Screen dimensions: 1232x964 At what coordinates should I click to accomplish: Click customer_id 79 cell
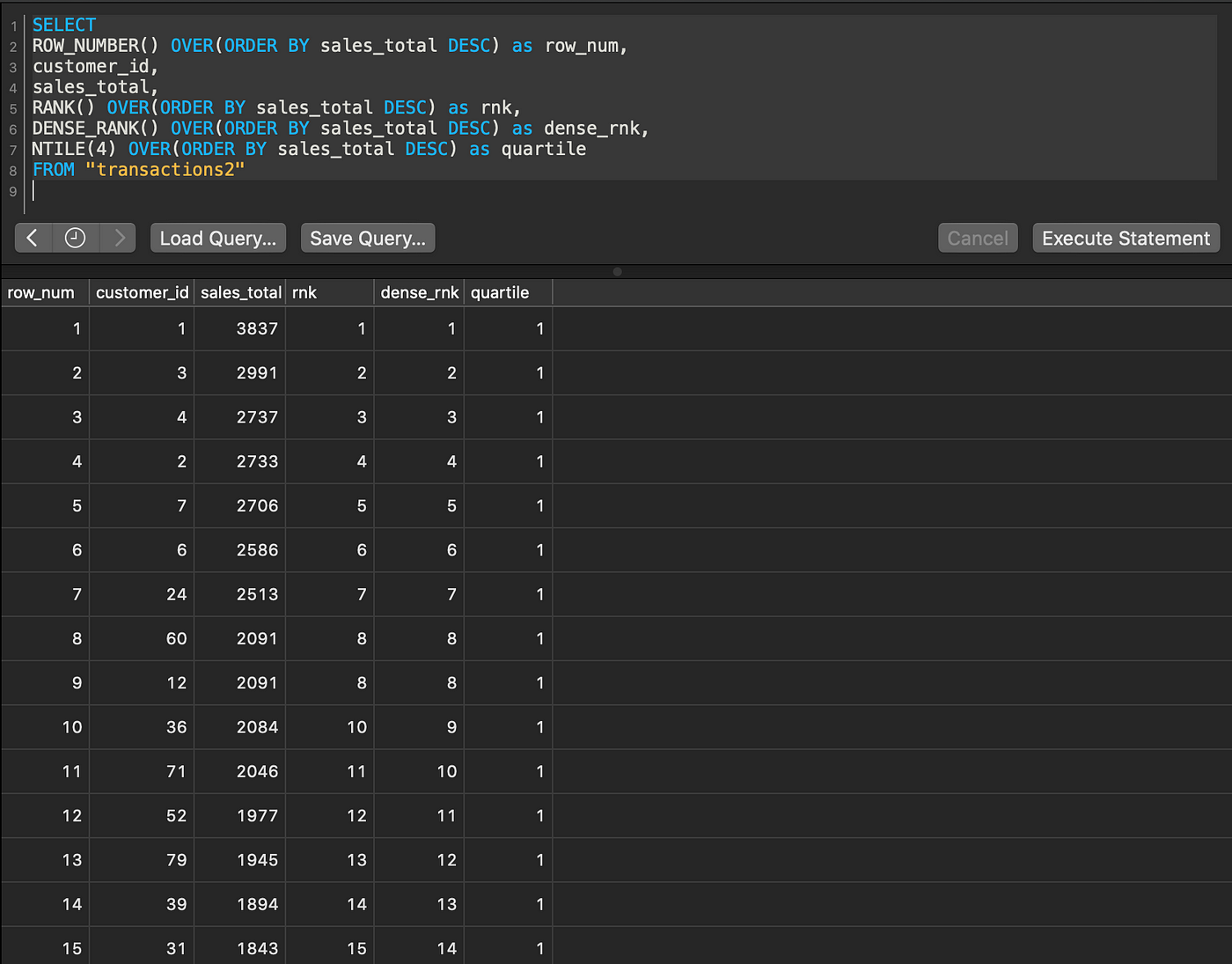pos(142,860)
